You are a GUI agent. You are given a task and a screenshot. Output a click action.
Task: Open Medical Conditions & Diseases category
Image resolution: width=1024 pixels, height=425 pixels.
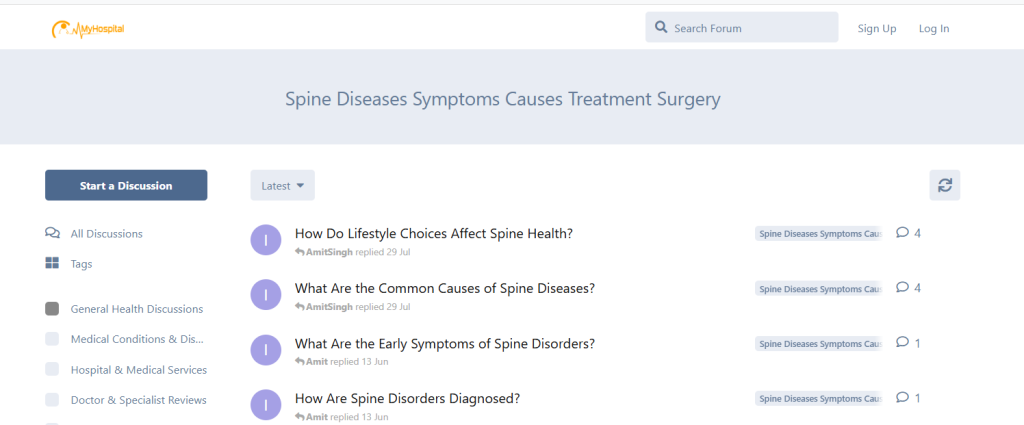[x=136, y=339]
